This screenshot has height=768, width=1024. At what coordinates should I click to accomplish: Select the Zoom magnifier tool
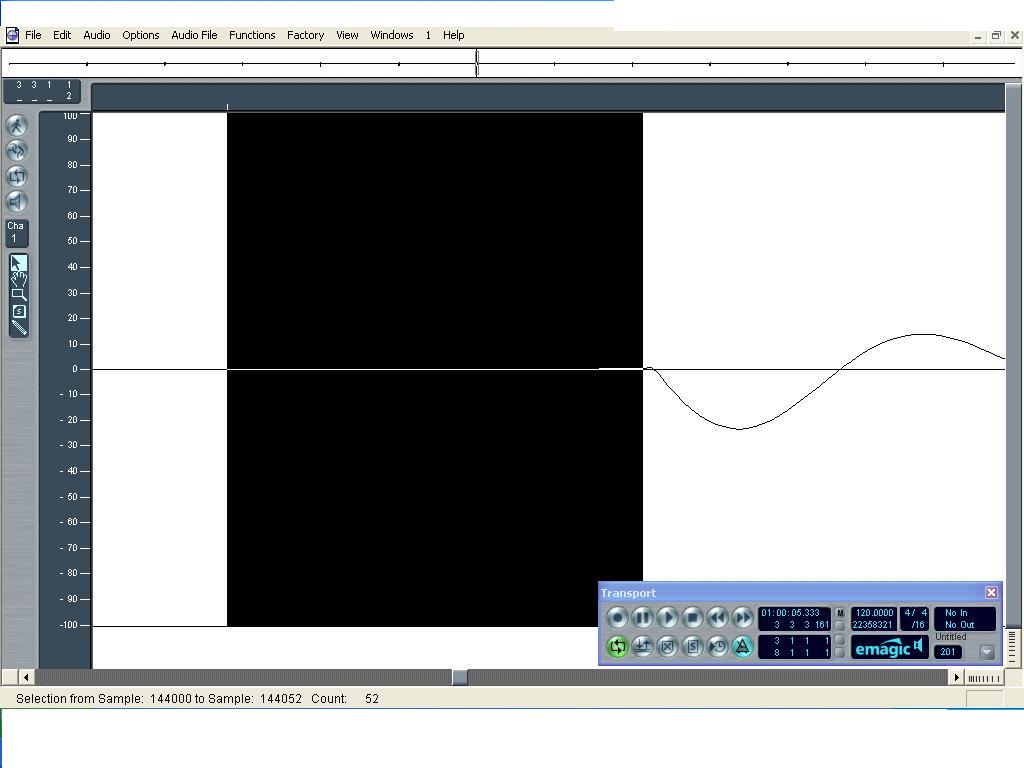pyautogui.click(x=18, y=295)
